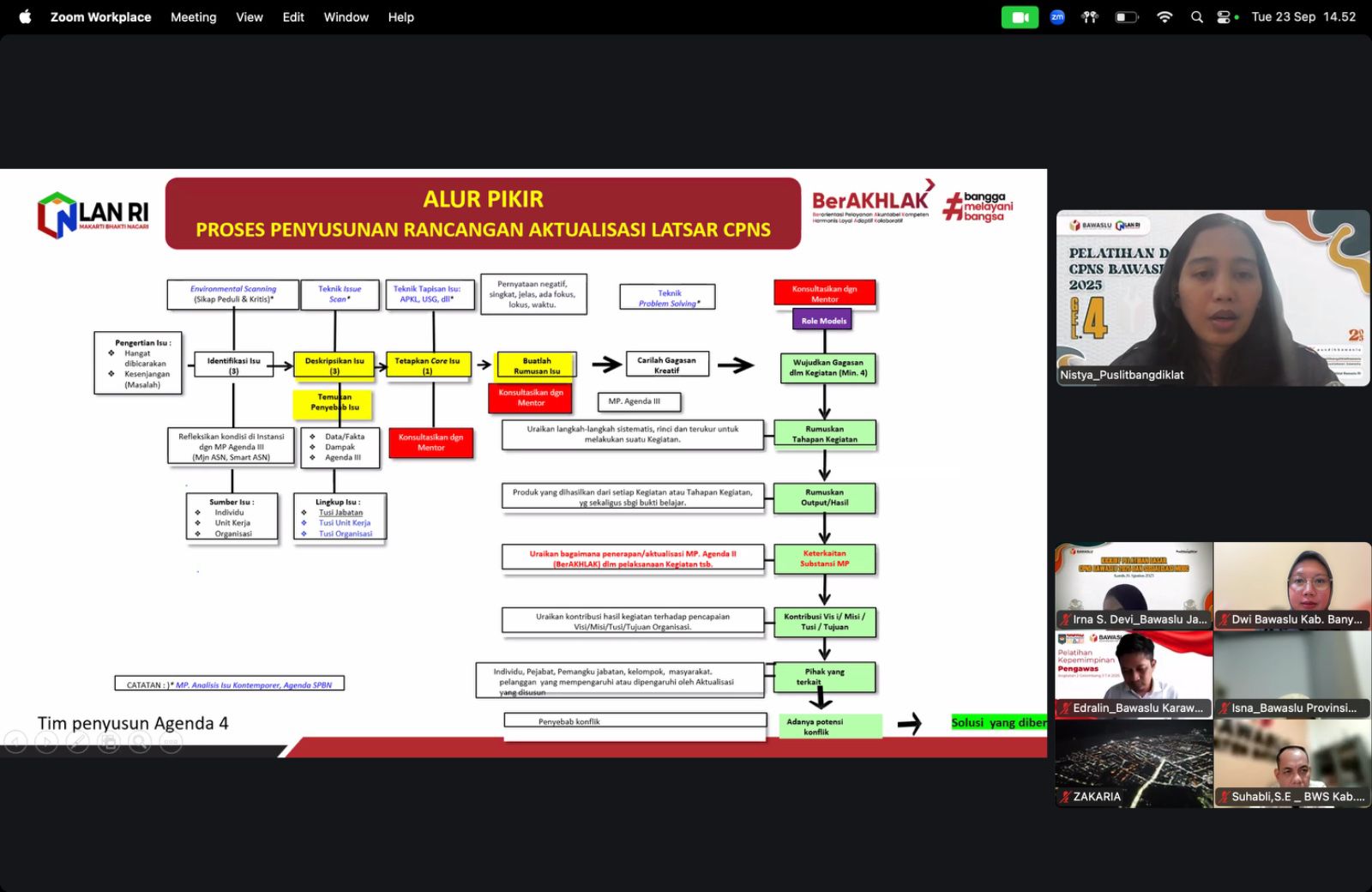Open the Zoom status icon in menu bar
The height and width of the screenshot is (892, 1372).
[x=1057, y=17]
